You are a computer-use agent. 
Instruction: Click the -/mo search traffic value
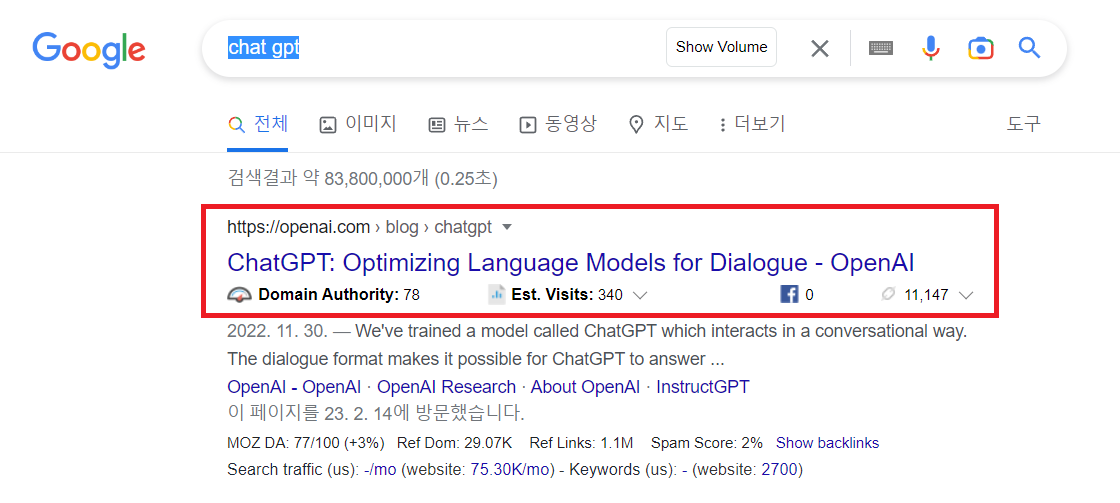pyautogui.click(x=380, y=470)
